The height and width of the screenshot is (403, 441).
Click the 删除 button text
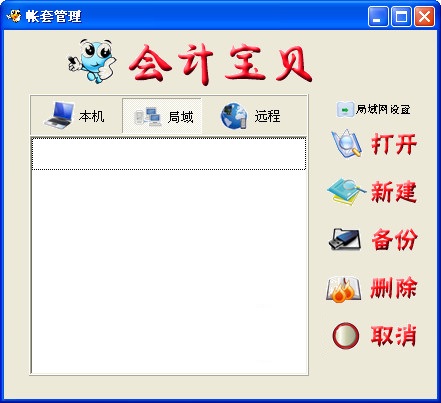point(394,288)
